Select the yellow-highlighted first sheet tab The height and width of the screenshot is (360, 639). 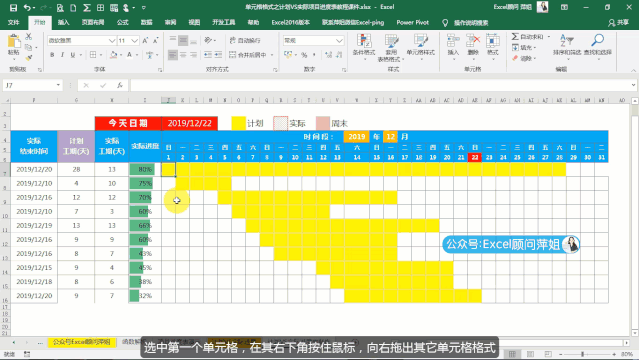(x=82, y=342)
